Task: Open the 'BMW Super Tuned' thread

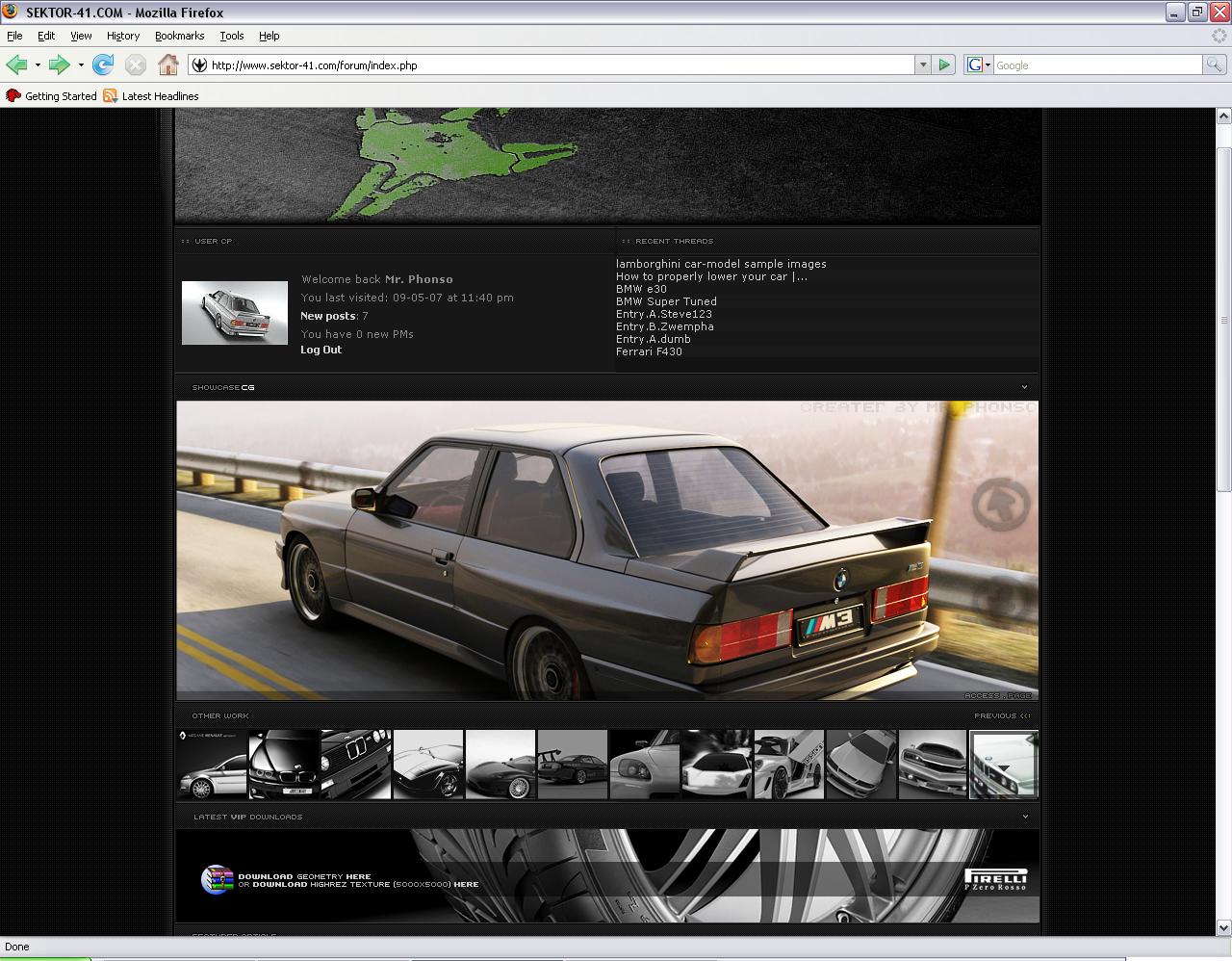Action: pos(666,301)
